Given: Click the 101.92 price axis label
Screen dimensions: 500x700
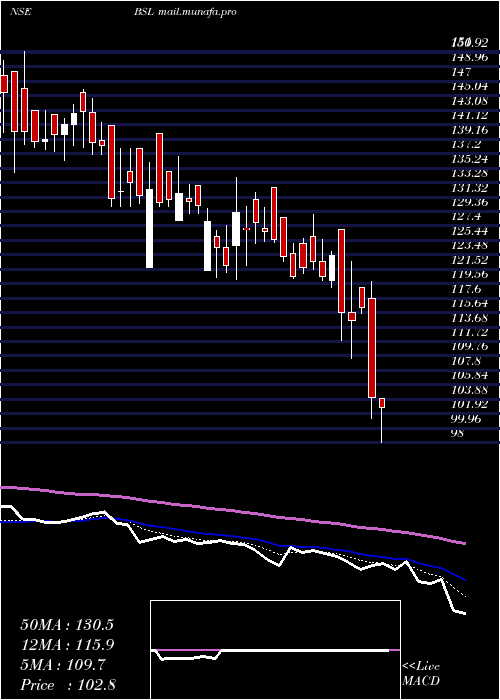Looking at the screenshot, I should [x=469, y=405].
